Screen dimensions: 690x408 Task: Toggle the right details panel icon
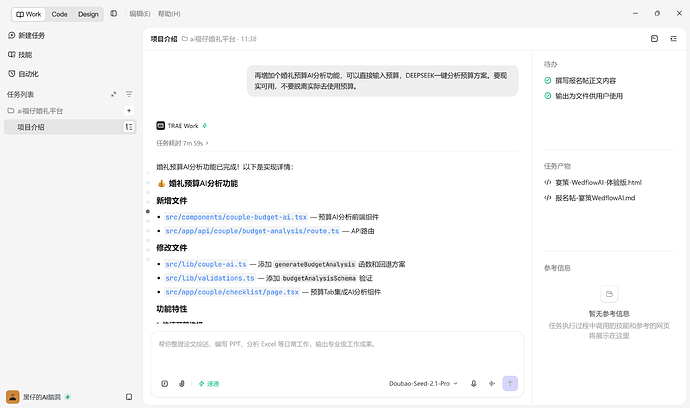coord(673,39)
